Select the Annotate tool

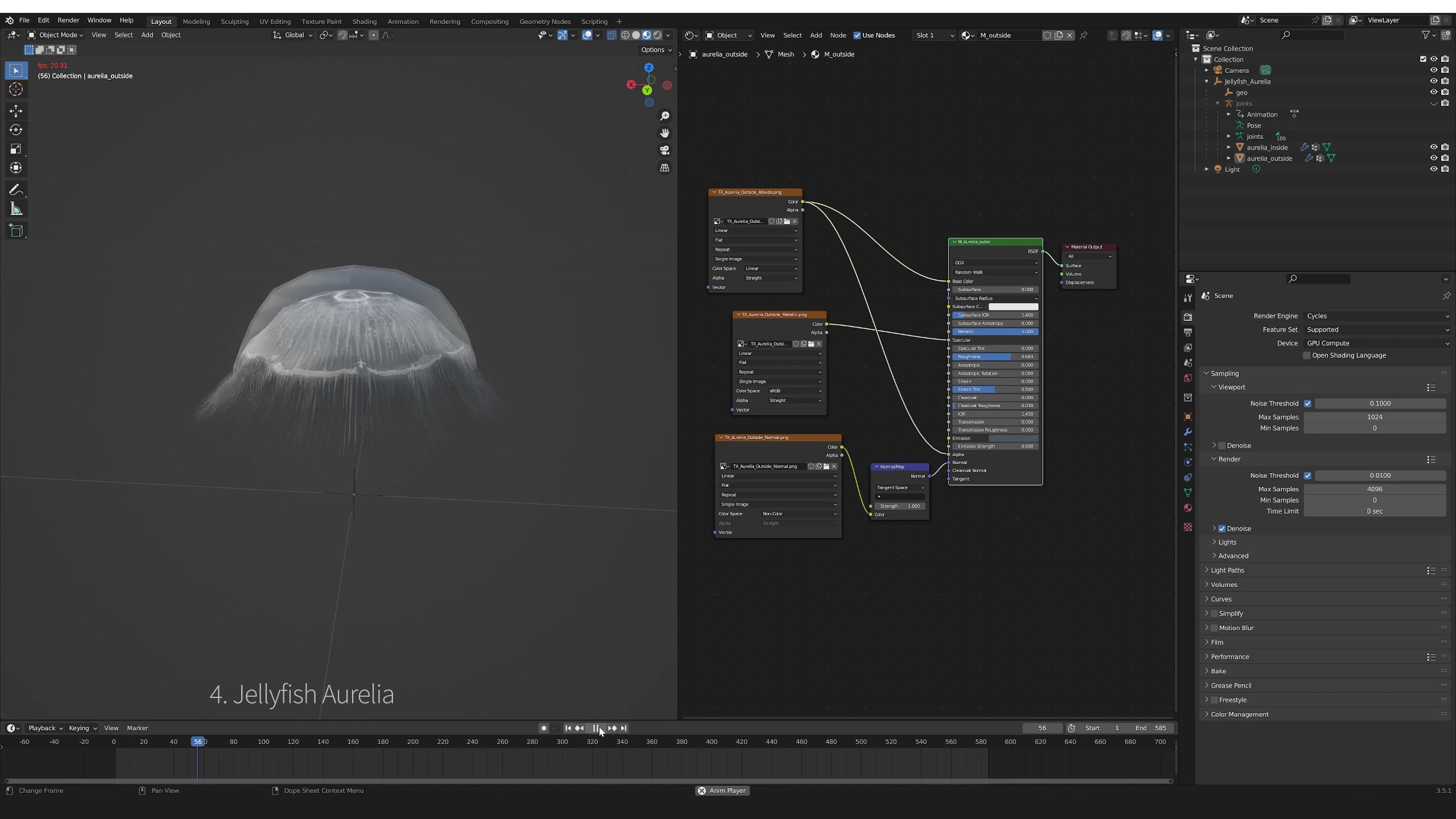[16, 190]
